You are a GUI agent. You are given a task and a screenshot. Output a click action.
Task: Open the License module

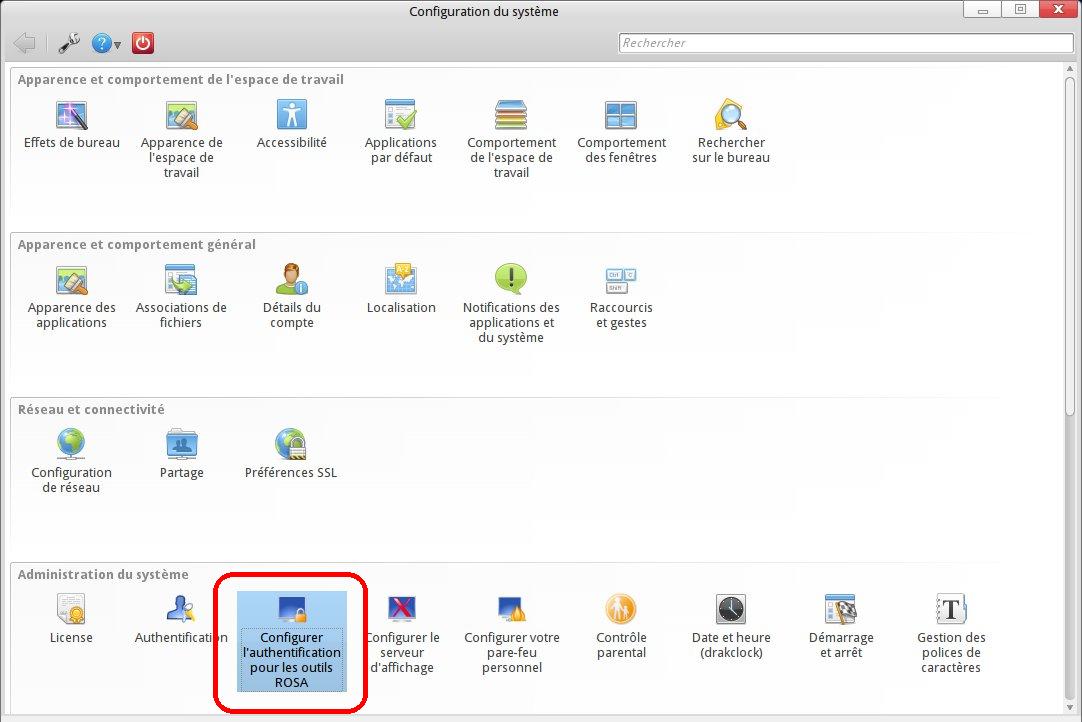[71, 620]
